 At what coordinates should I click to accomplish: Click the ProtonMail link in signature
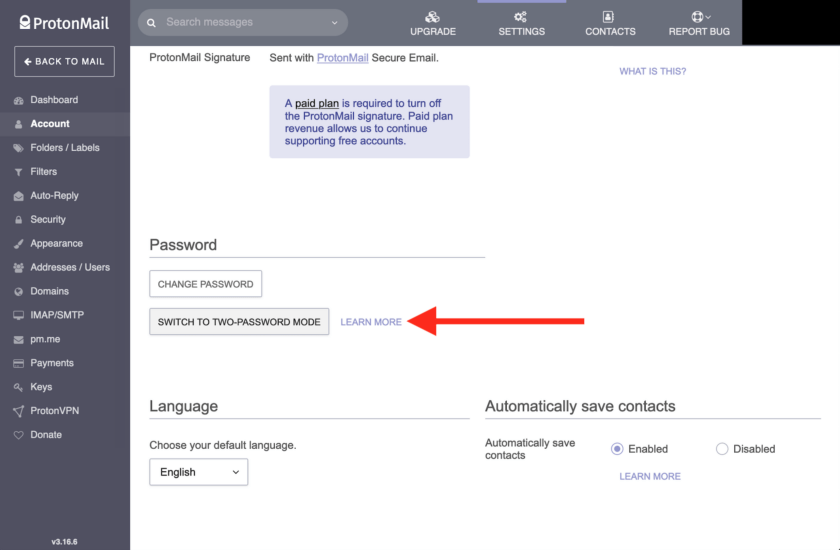point(342,58)
